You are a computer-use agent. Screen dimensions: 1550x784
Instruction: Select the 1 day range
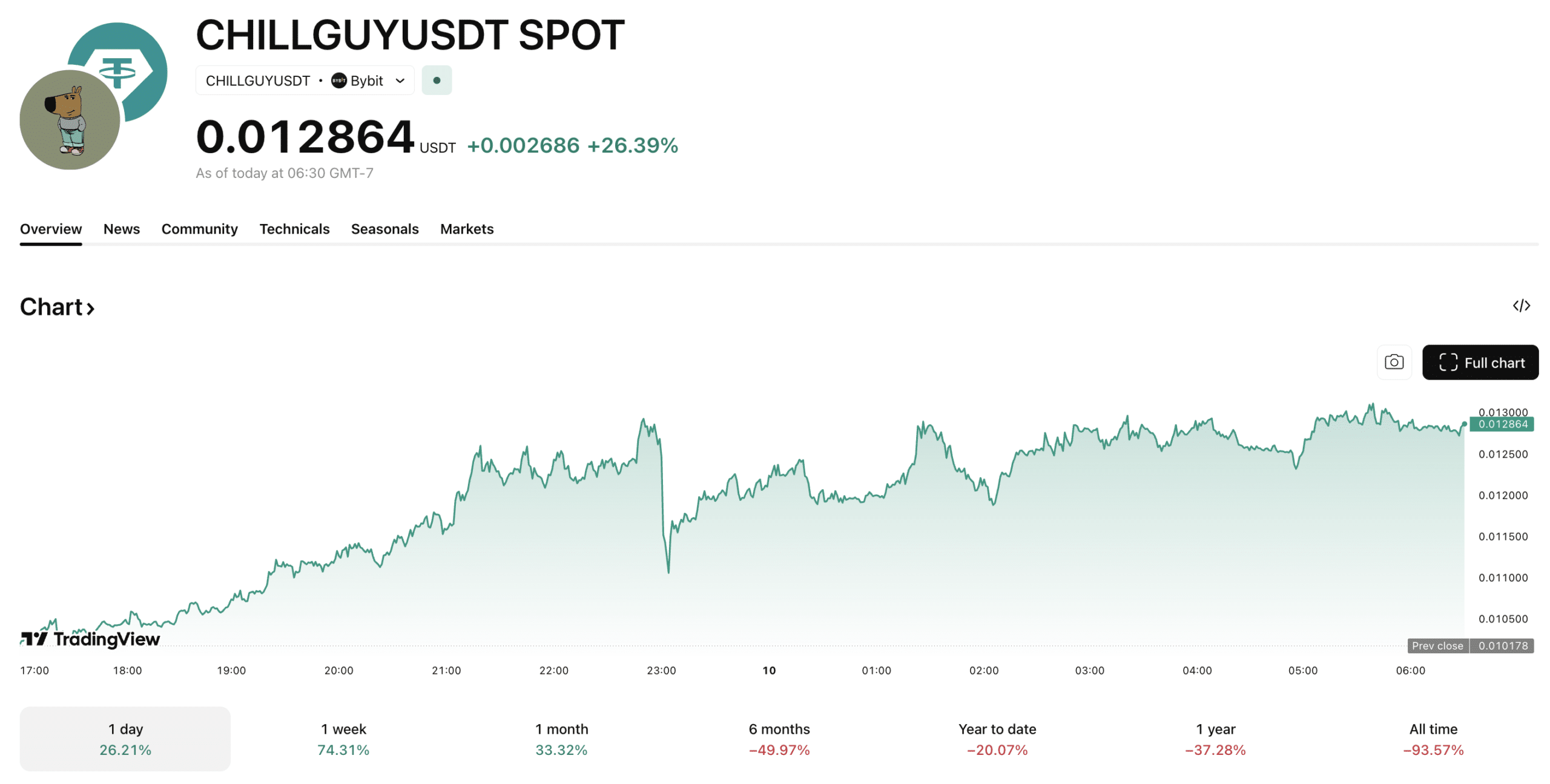(125, 739)
